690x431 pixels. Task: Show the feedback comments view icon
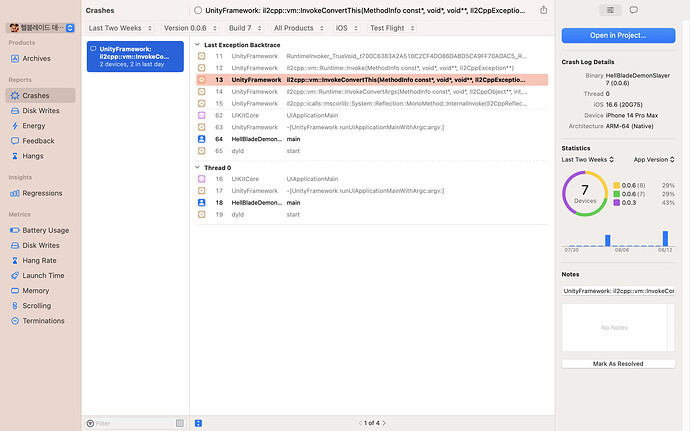[634, 10]
